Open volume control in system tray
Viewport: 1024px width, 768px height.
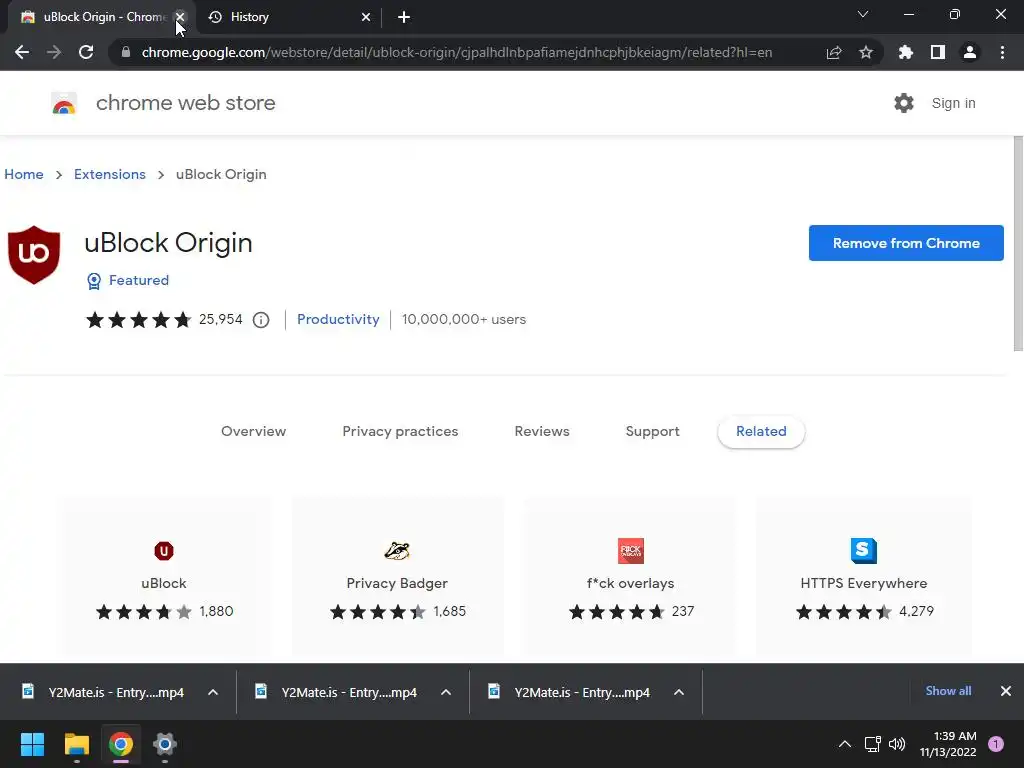[x=897, y=744]
